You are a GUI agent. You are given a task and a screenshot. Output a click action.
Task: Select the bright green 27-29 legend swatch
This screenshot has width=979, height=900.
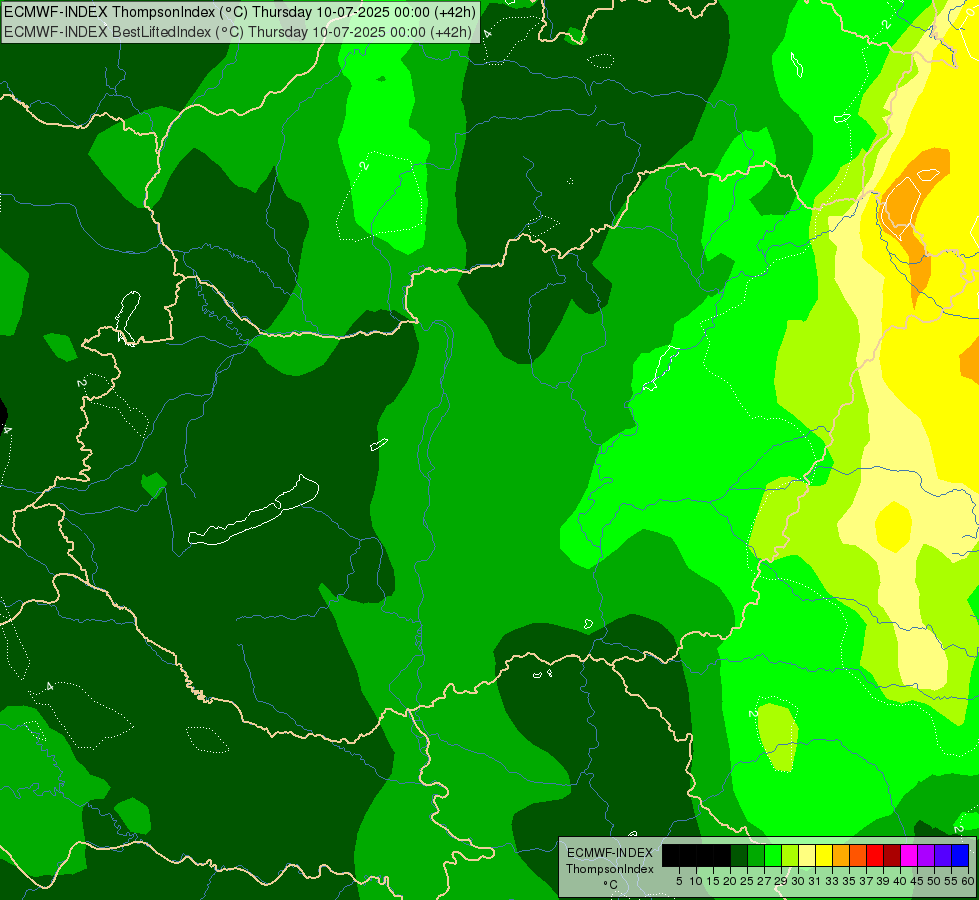point(773,856)
